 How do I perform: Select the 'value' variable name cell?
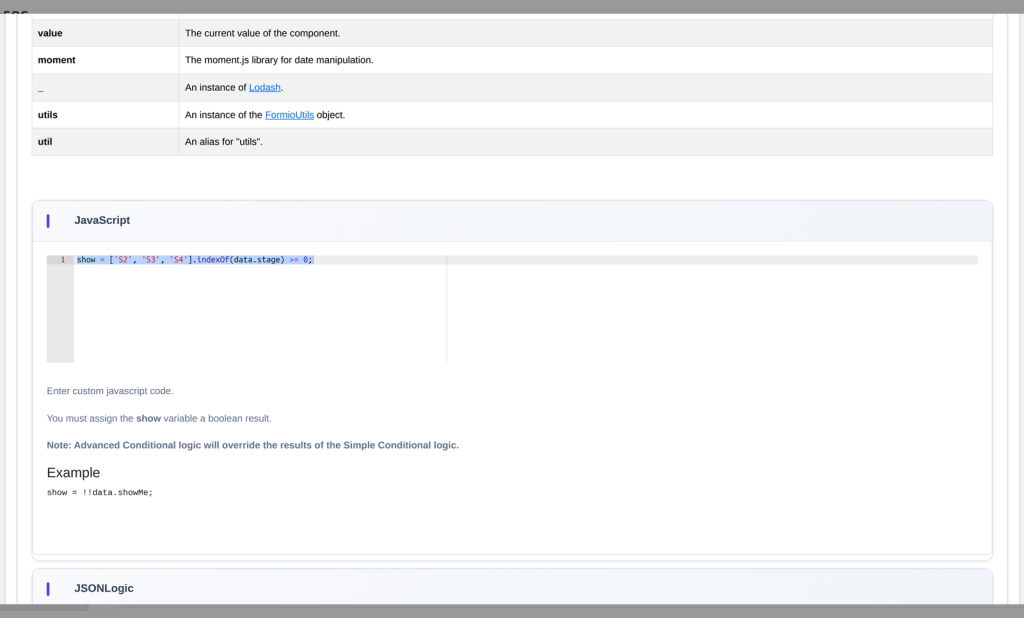point(105,33)
